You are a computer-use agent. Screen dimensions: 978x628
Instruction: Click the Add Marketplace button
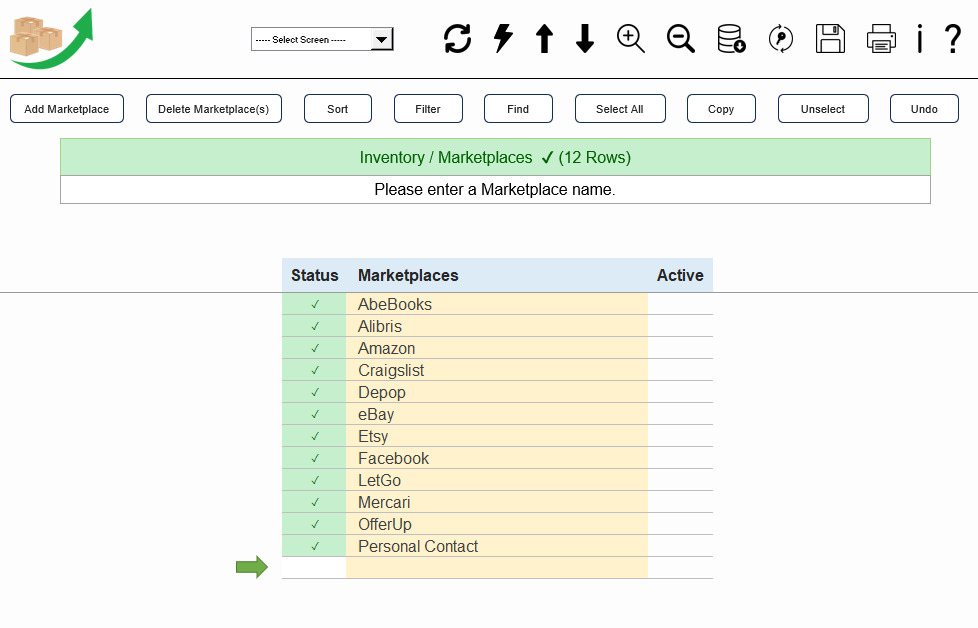point(67,109)
